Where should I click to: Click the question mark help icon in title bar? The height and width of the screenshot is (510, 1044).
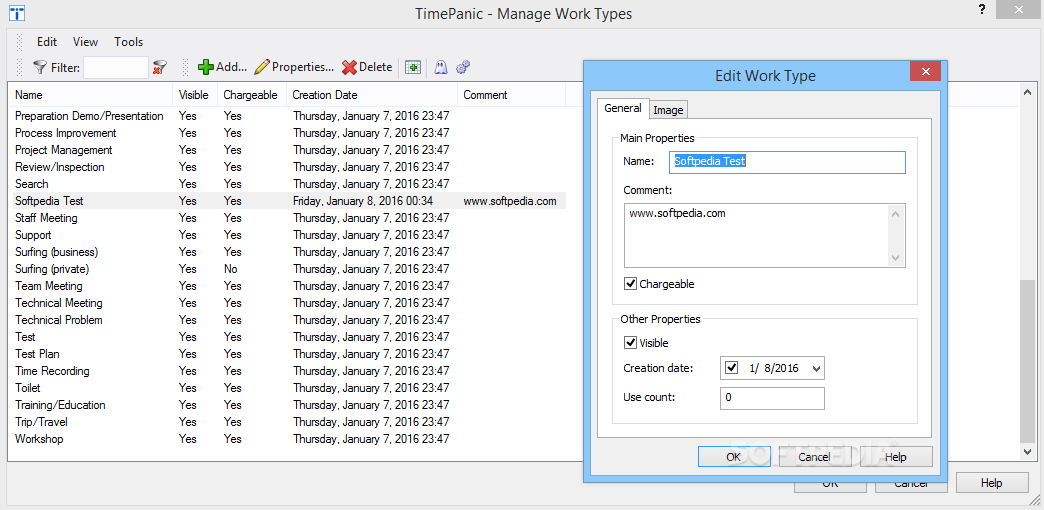point(981,9)
